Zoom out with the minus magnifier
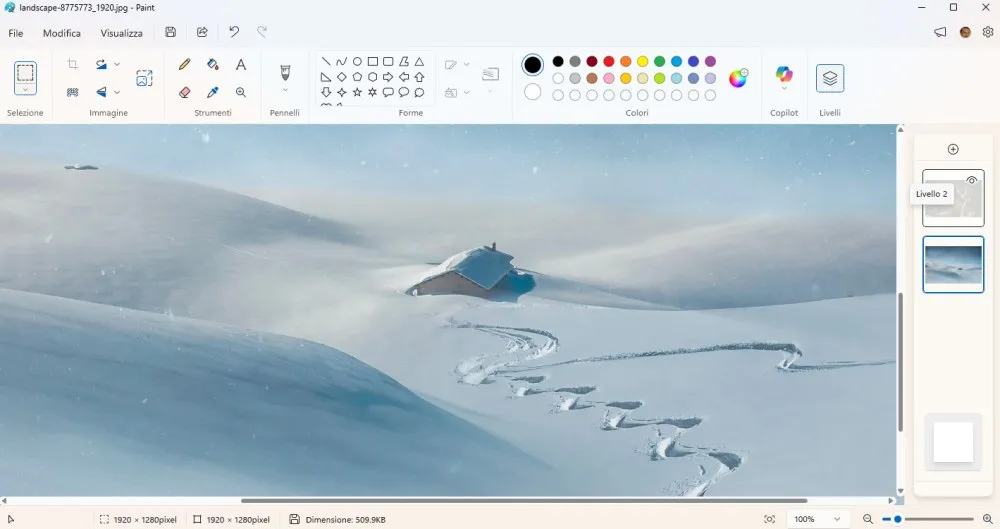1000x529 pixels. [x=867, y=519]
